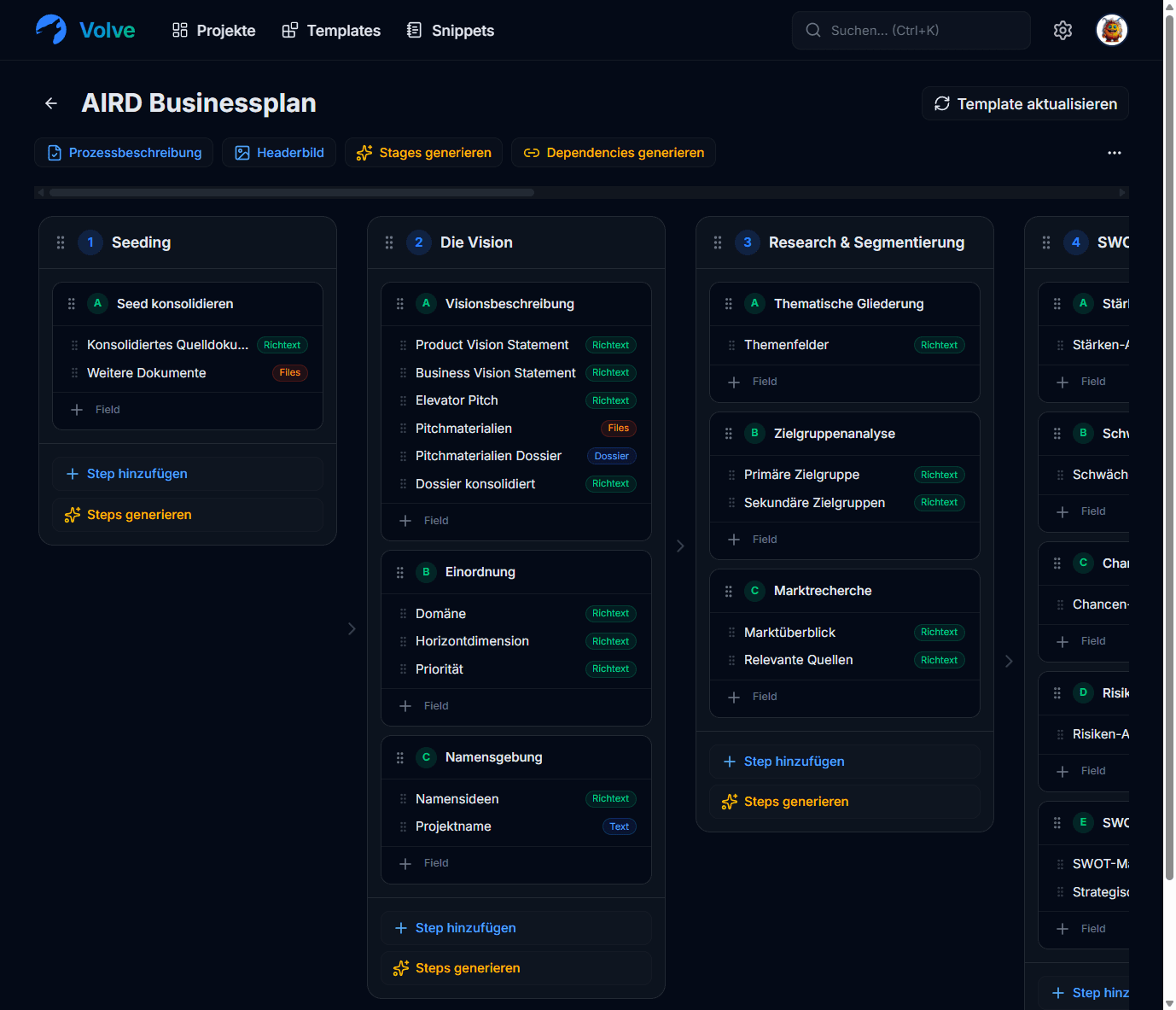Open the settings gear icon
1176x1010 pixels.
[x=1062, y=31]
